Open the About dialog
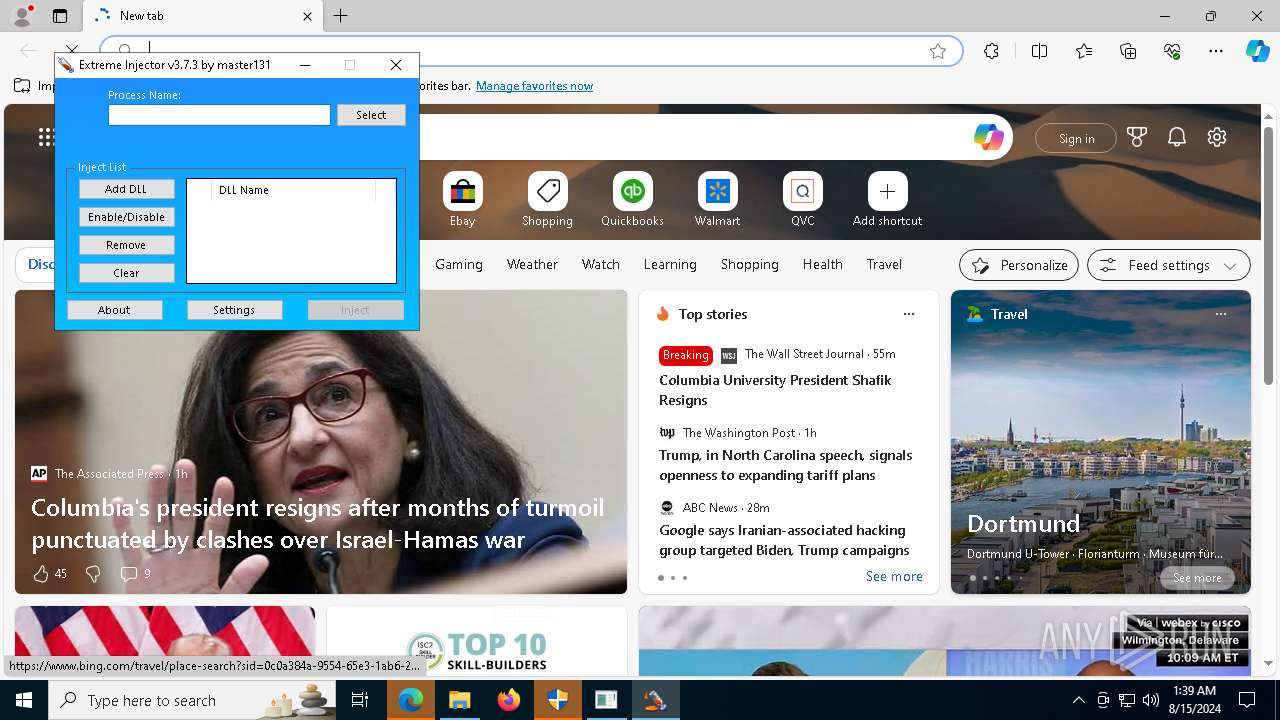This screenshot has height=720, width=1280. point(114,310)
